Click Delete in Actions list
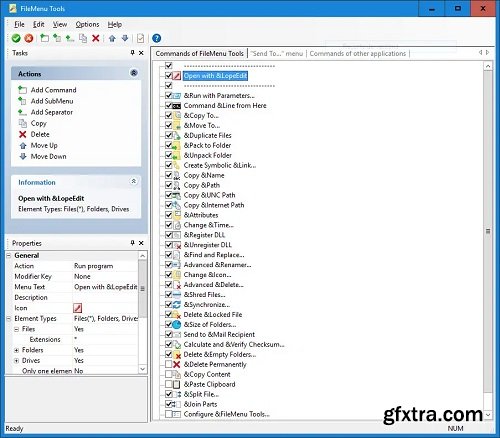This screenshot has height=438, width=500. click(40, 134)
